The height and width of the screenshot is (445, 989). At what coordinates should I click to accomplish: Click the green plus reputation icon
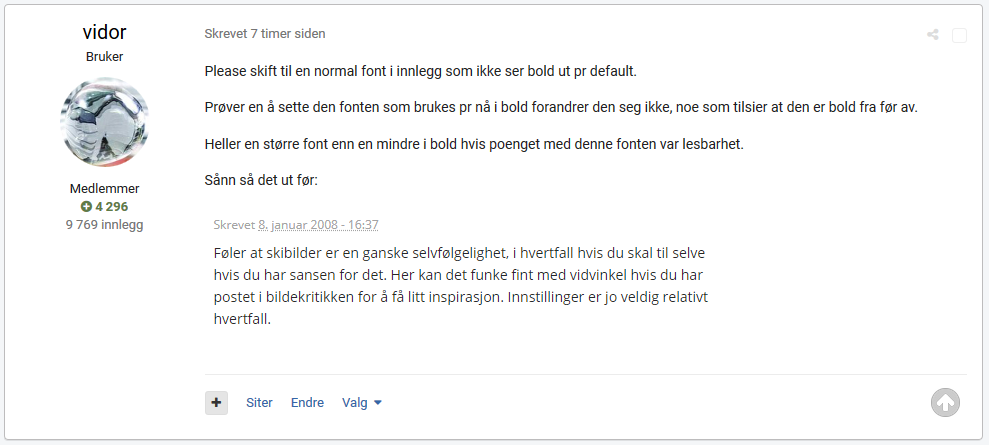click(x=86, y=206)
